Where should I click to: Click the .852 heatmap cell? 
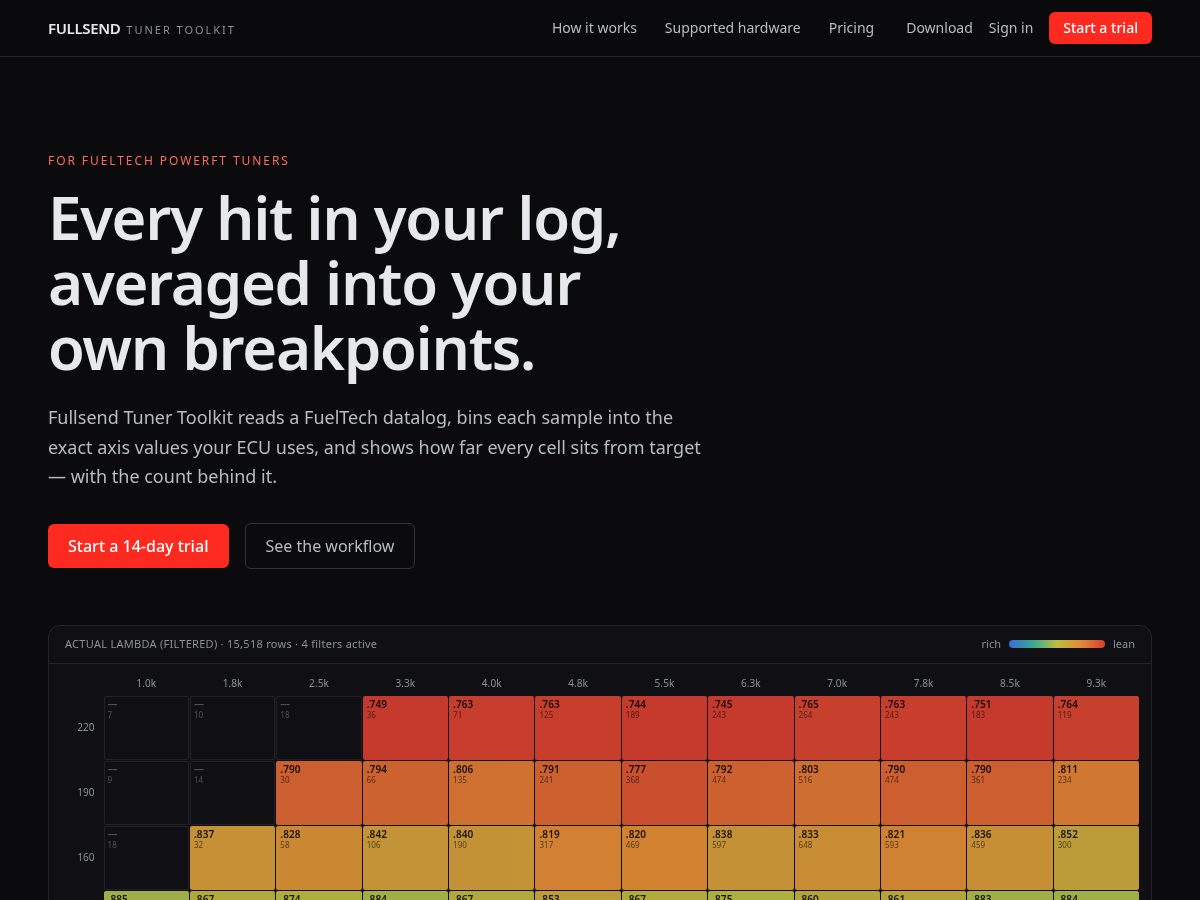pos(1096,858)
